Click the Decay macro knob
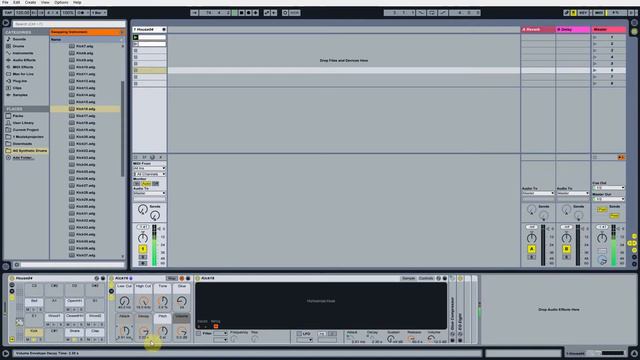This screenshot has height=360, width=640. coord(143,331)
